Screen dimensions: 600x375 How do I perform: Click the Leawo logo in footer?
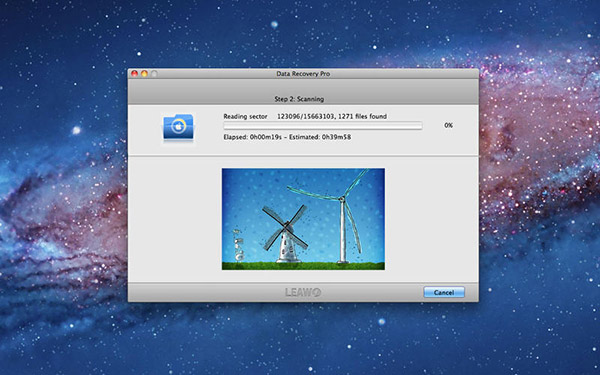(303, 292)
